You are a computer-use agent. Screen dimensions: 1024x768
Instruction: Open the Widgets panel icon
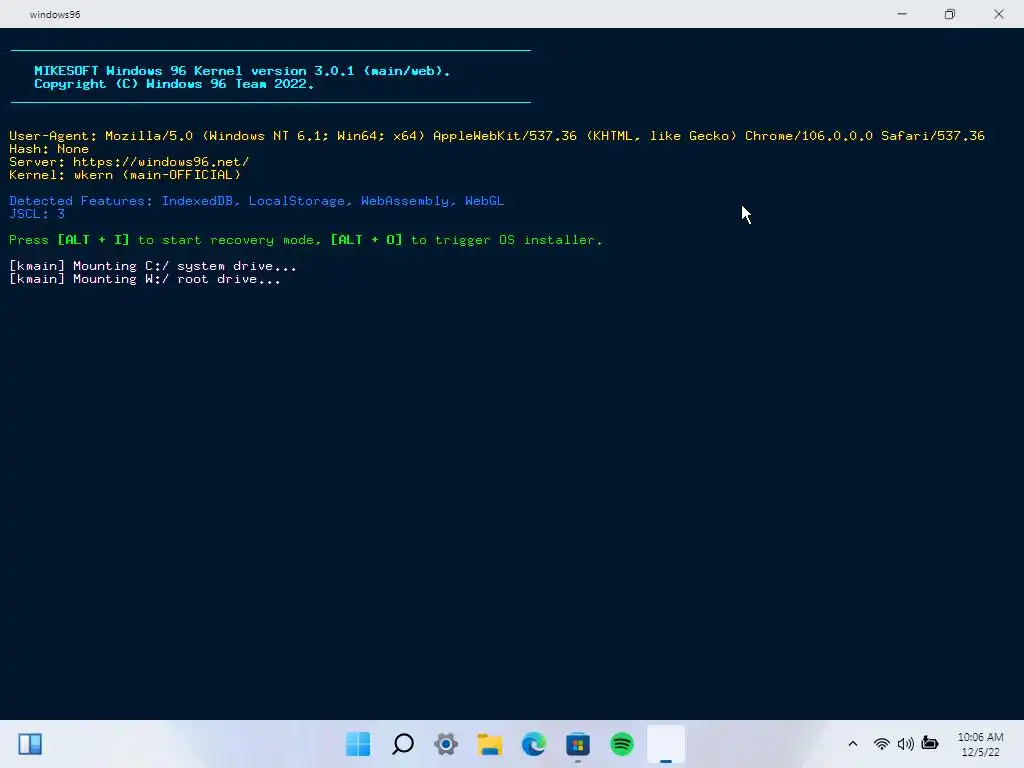[30, 744]
